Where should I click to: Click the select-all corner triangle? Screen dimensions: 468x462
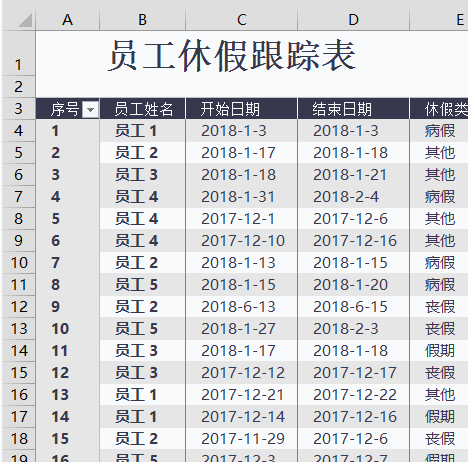click(x=25, y=20)
